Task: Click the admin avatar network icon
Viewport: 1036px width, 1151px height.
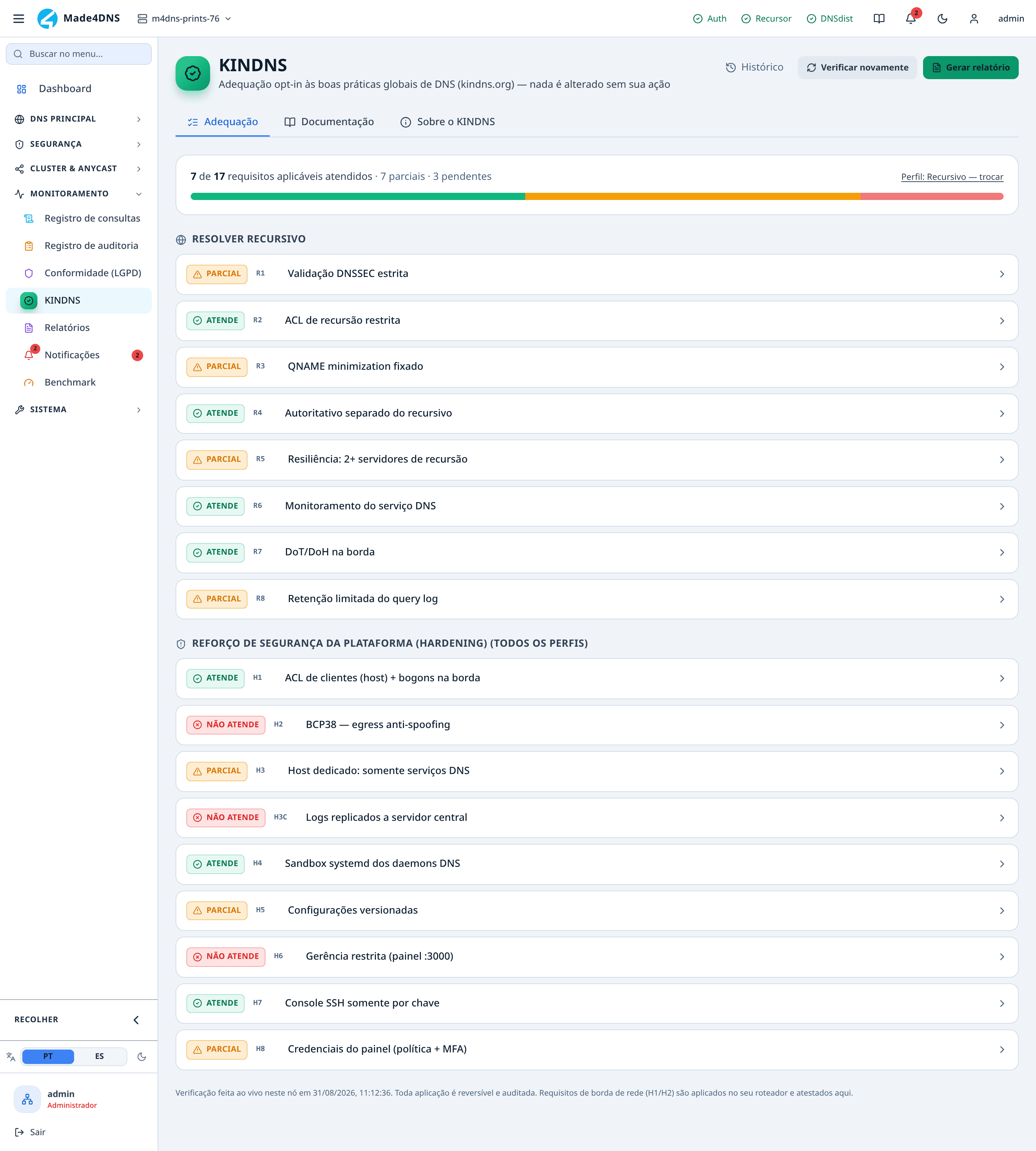Action: pos(27,1099)
